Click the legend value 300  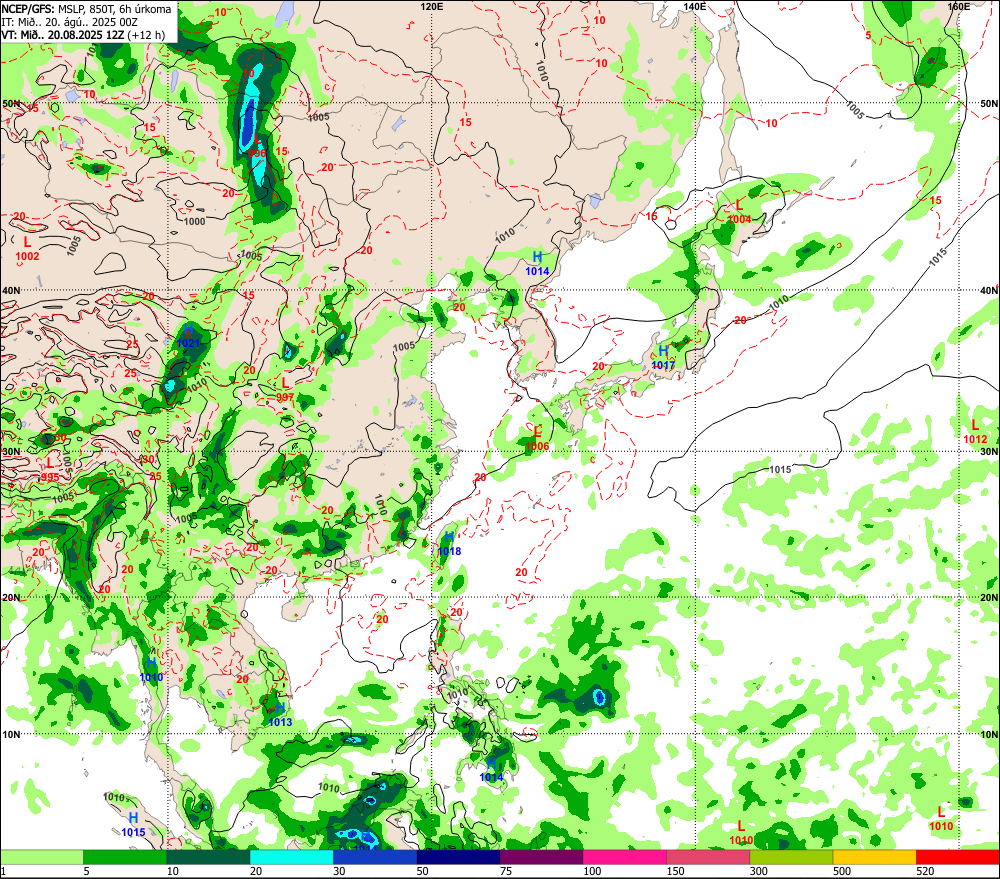(759, 871)
